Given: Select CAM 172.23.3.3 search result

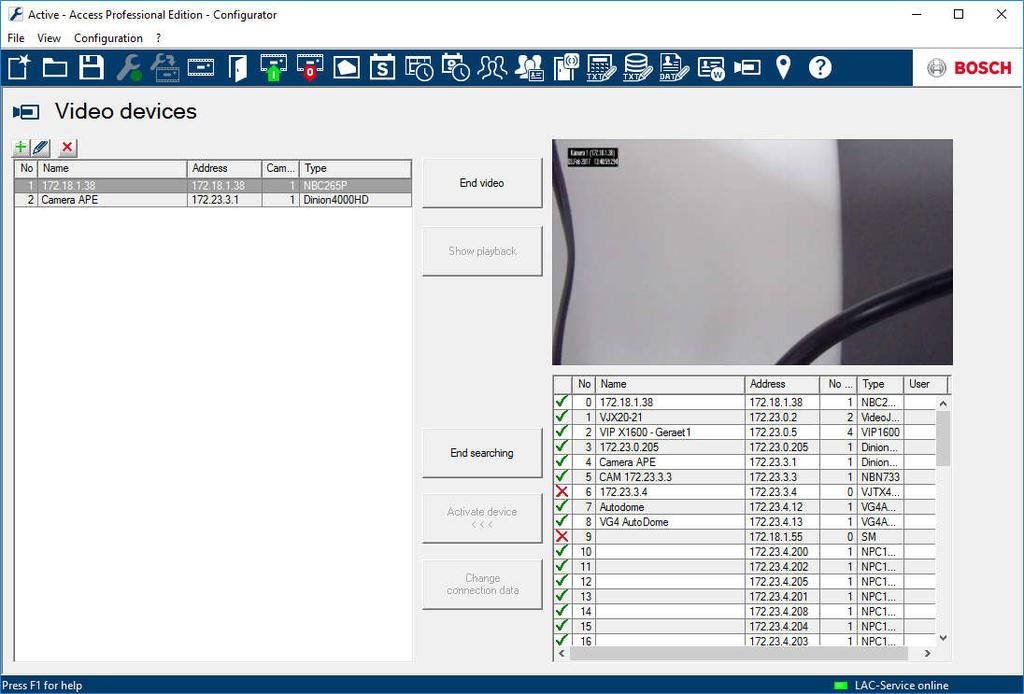Looking at the screenshot, I should click(x=744, y=477).
